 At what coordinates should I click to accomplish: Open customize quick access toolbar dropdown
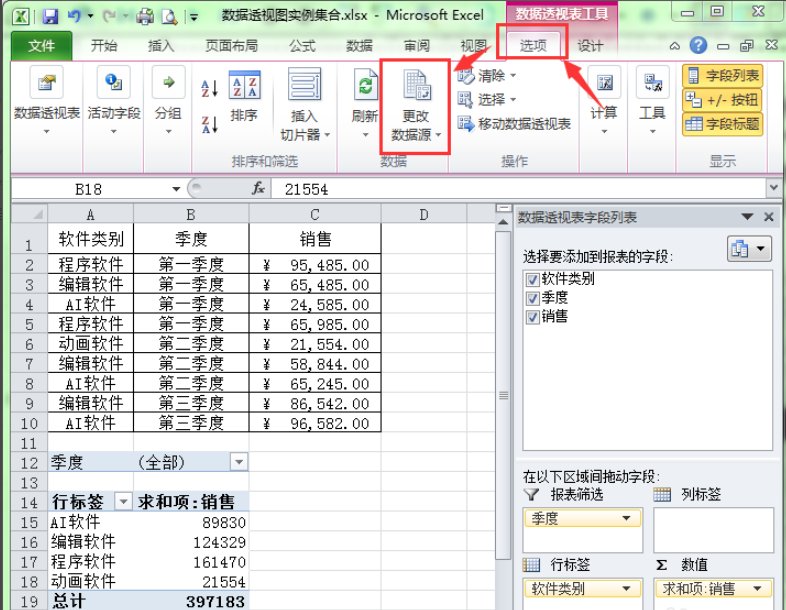click(x=193, y=18)
